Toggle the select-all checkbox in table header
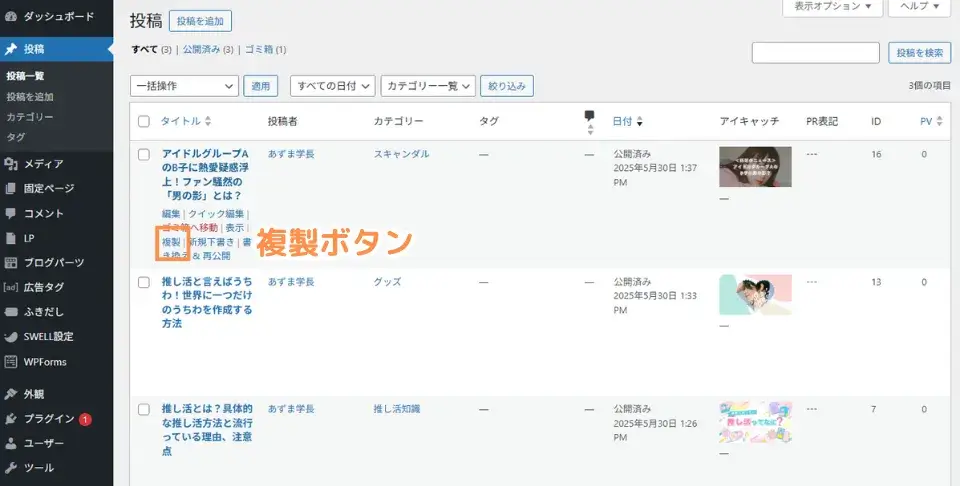 144,121
